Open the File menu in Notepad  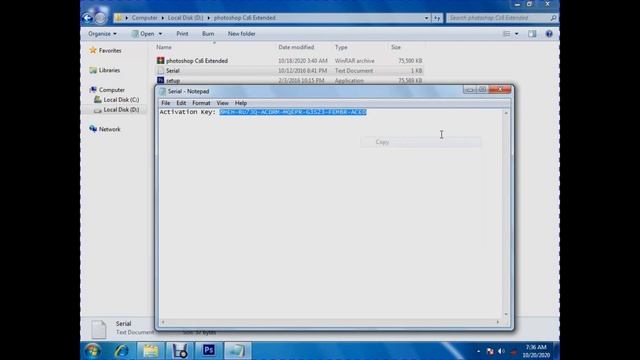[x=165, y=103]
